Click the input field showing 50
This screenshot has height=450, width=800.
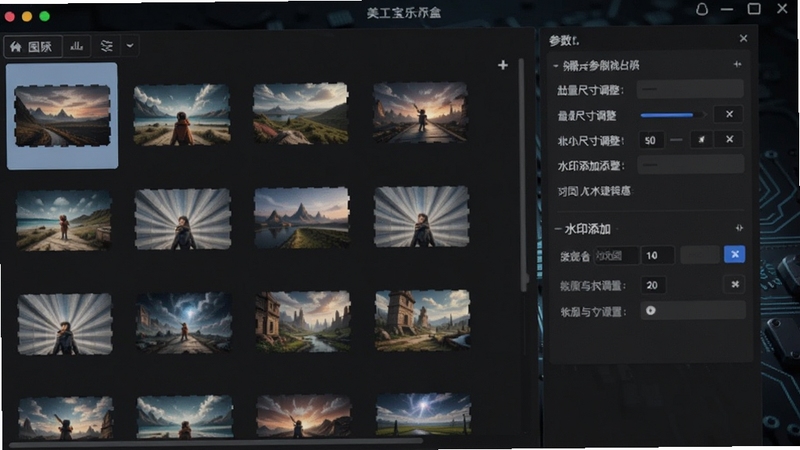pyautogui.click(x=652, y=140)
